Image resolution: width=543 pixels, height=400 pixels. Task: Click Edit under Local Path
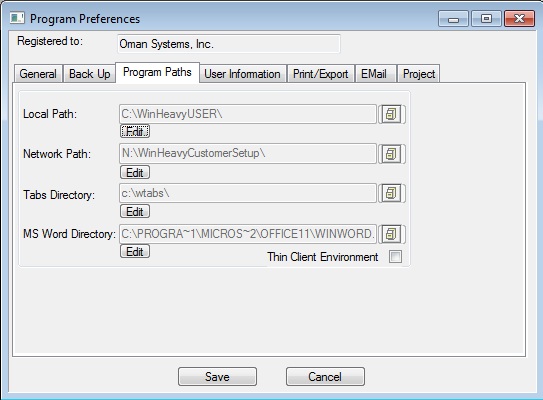pos(135,132)
